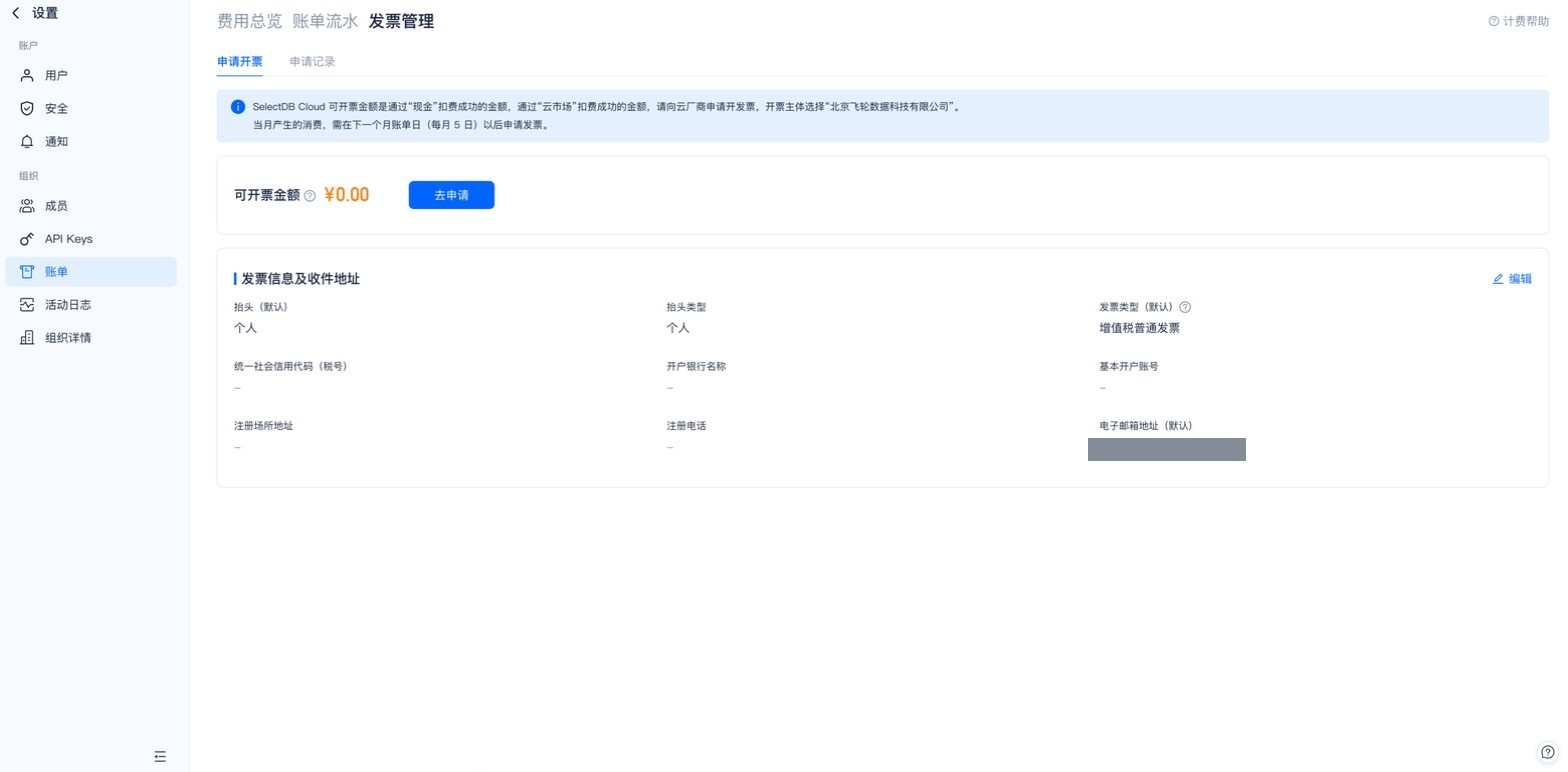Screen dimensions: 1568x772
Task: Select the question-mark icon beside 计费帮助
Action: [x=1494, y=21]
